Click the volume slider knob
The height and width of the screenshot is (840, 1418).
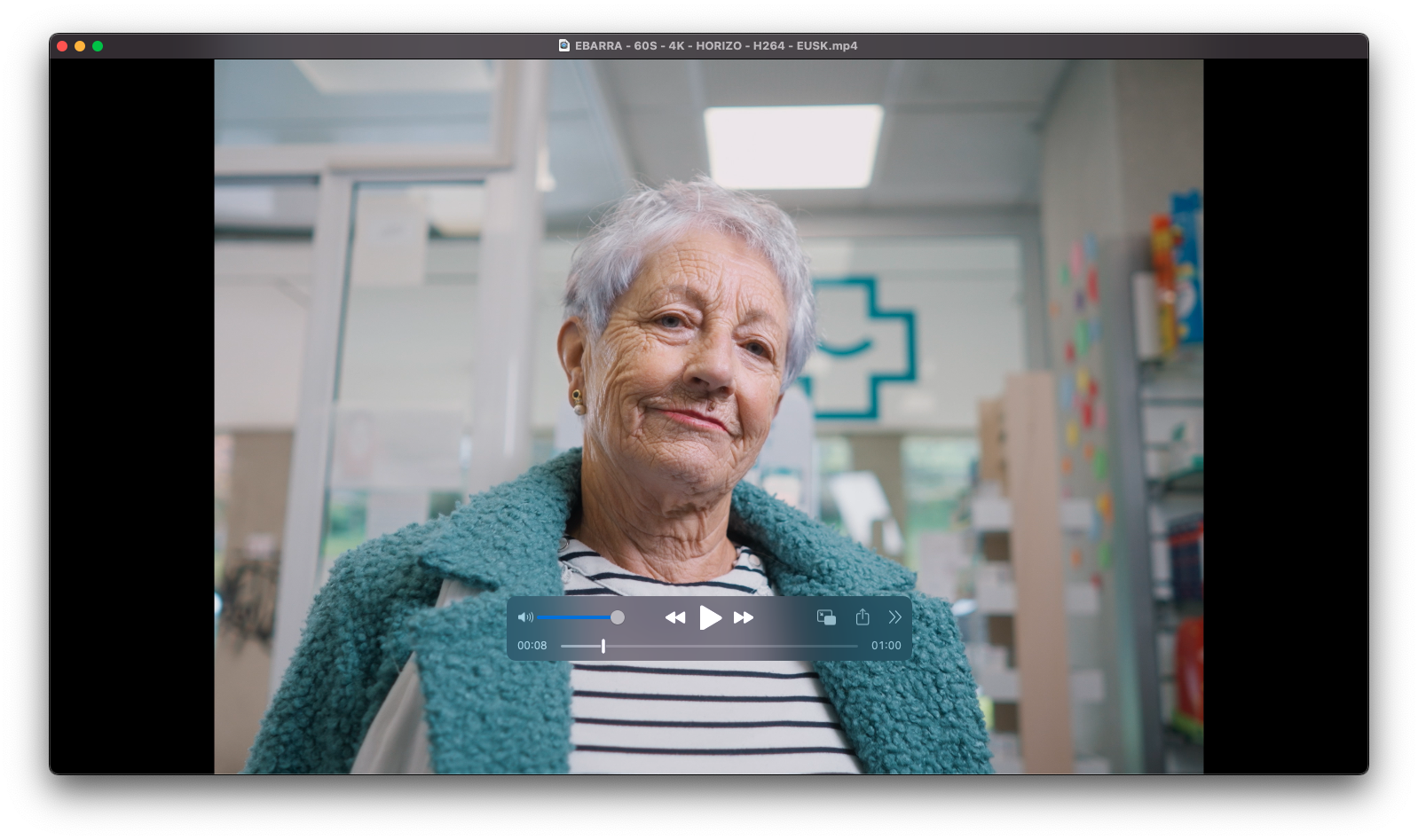click(x=618, y=617)
